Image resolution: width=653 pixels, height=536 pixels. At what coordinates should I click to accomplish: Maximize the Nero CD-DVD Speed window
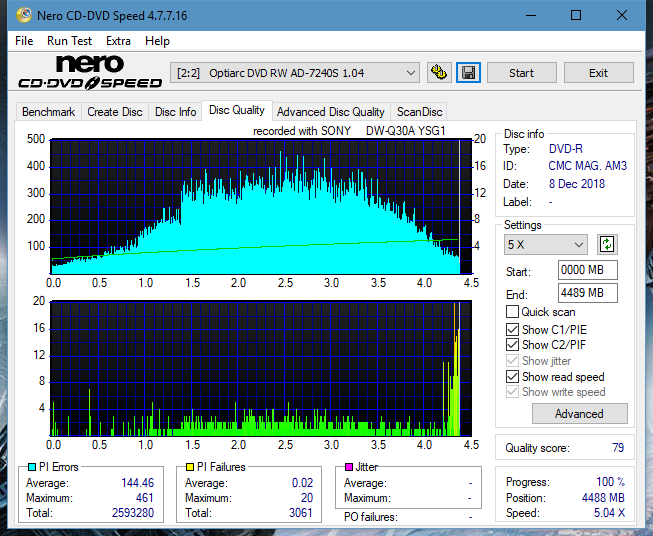tap(576, 15)
